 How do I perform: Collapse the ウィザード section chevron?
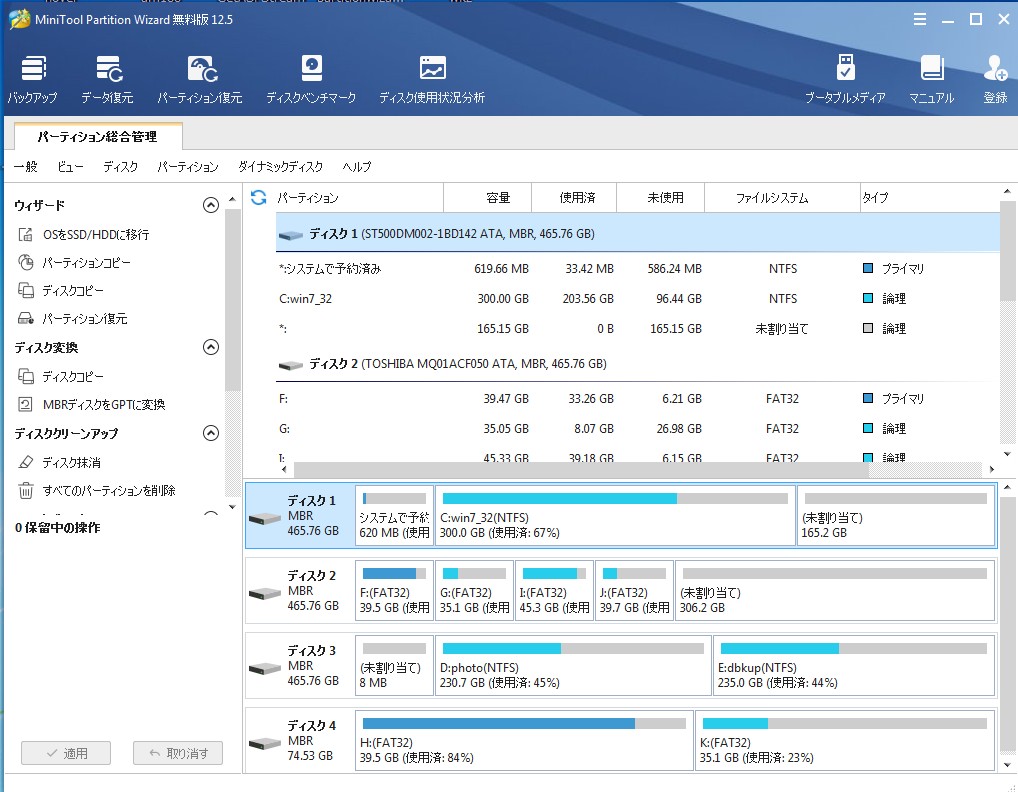[210, 205]
